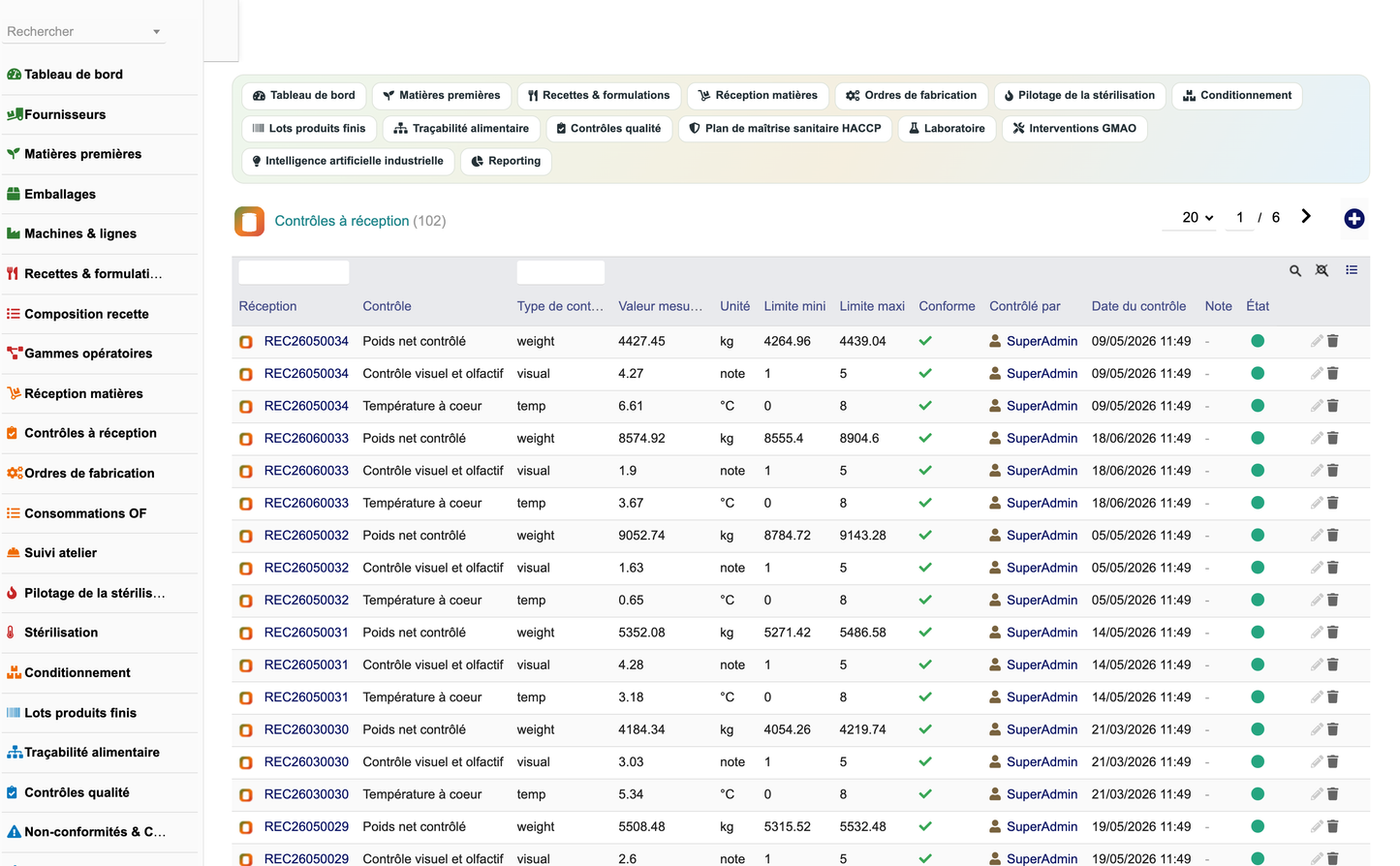Click SuperAdmin user icon in REC26050034 weight row
1400x866 pixels.
(995, 341)
